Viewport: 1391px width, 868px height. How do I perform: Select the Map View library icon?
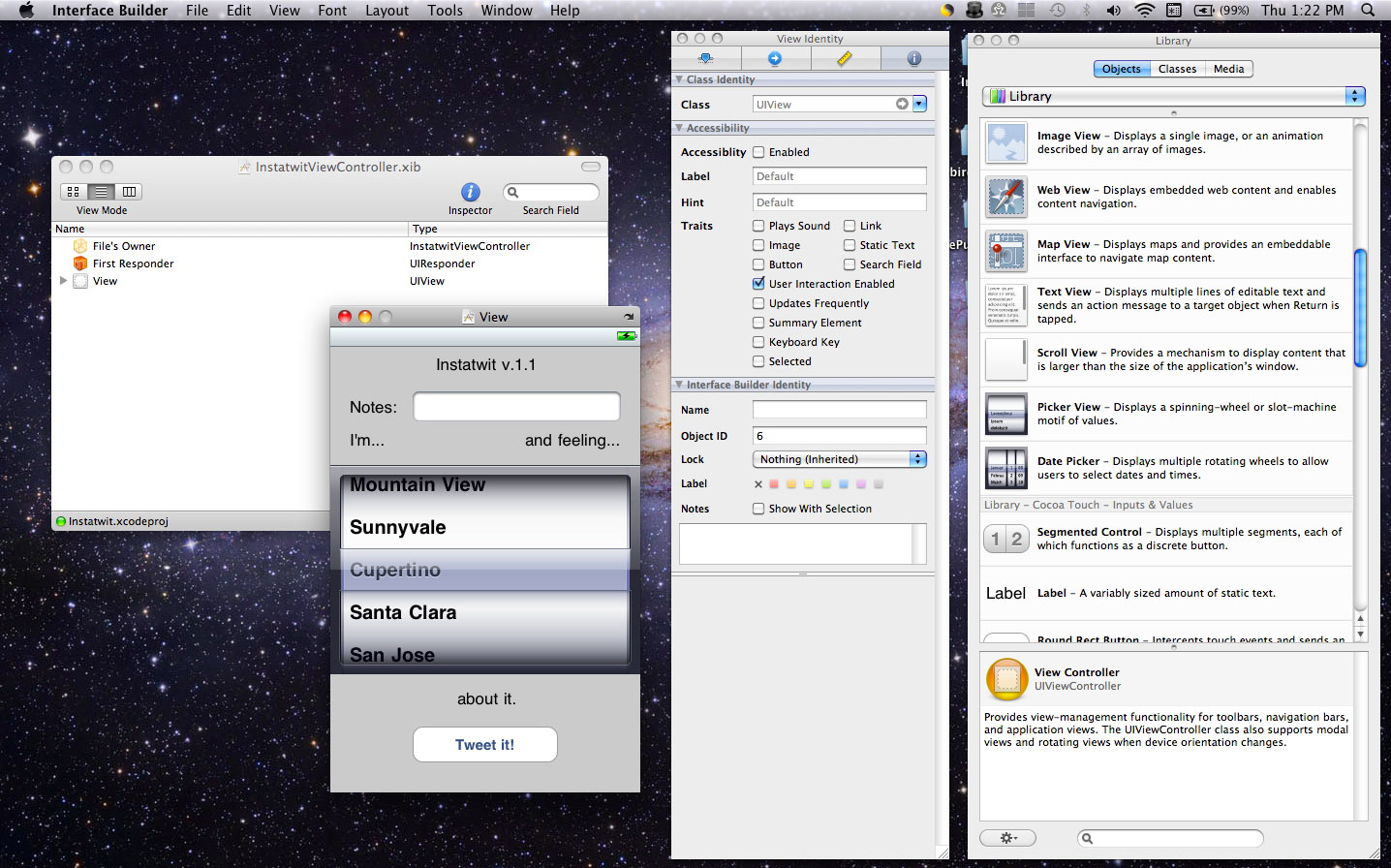coord(1006,251)
